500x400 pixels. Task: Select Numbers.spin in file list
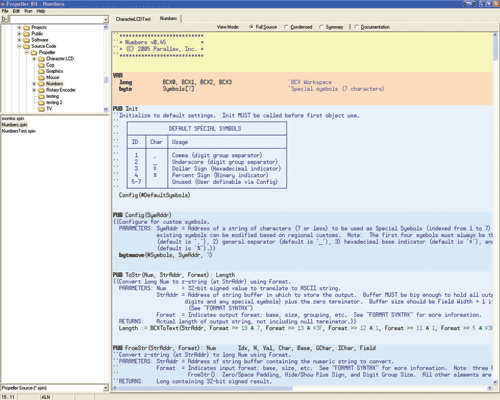pyautogui.click(x=15, y=125)
